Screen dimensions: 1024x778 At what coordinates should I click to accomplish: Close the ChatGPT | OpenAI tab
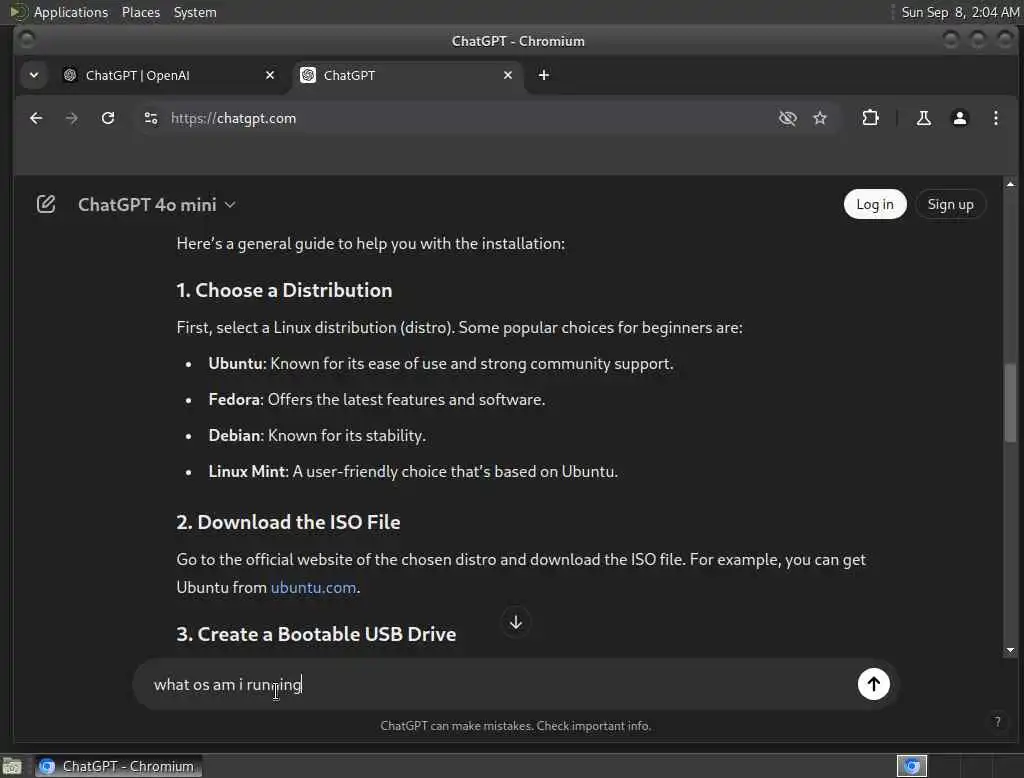pyautogui.click(x=270, y=75)
